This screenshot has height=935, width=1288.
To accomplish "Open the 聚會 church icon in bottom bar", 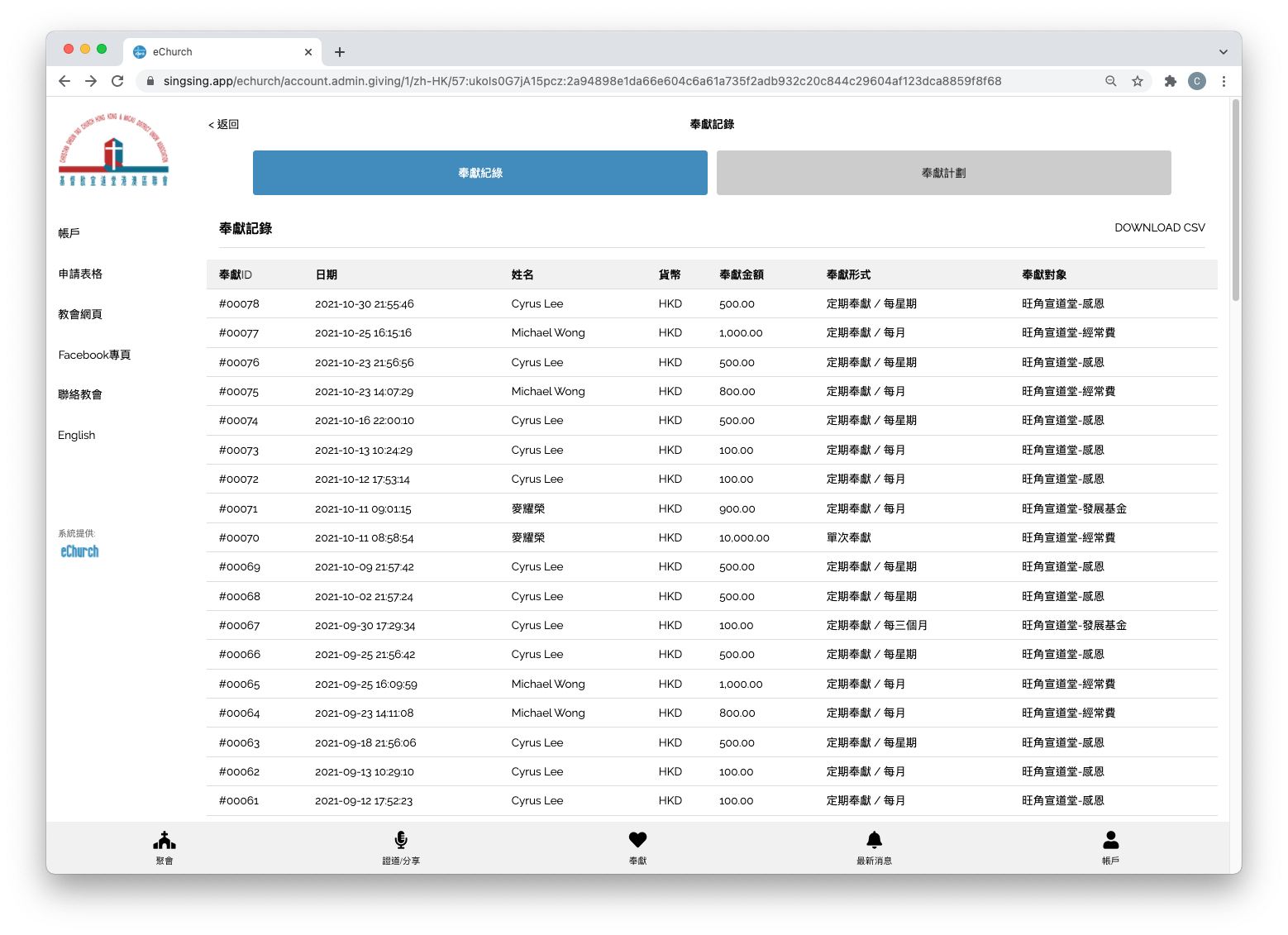I will [x=165, y=847].
